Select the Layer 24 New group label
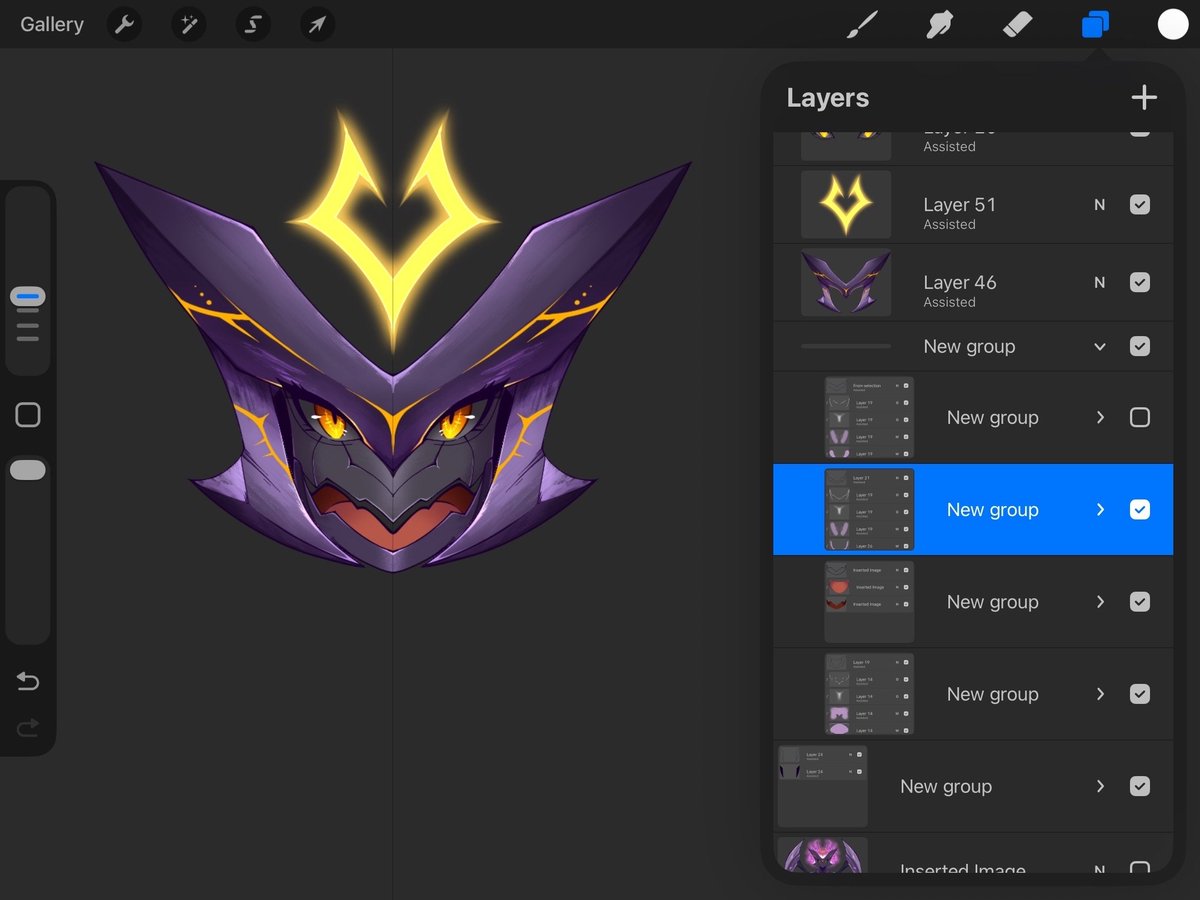1200x900 pixels. 946,786
